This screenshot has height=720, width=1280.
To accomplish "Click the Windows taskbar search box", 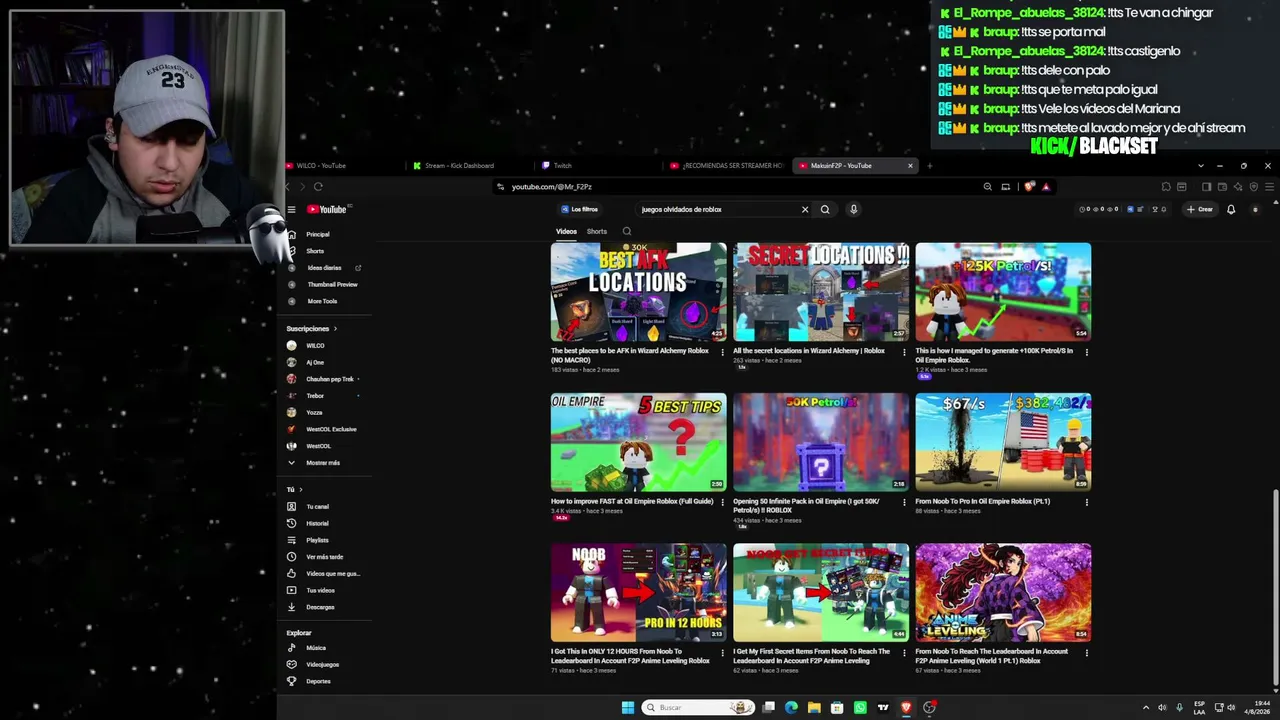I will 698,708.
